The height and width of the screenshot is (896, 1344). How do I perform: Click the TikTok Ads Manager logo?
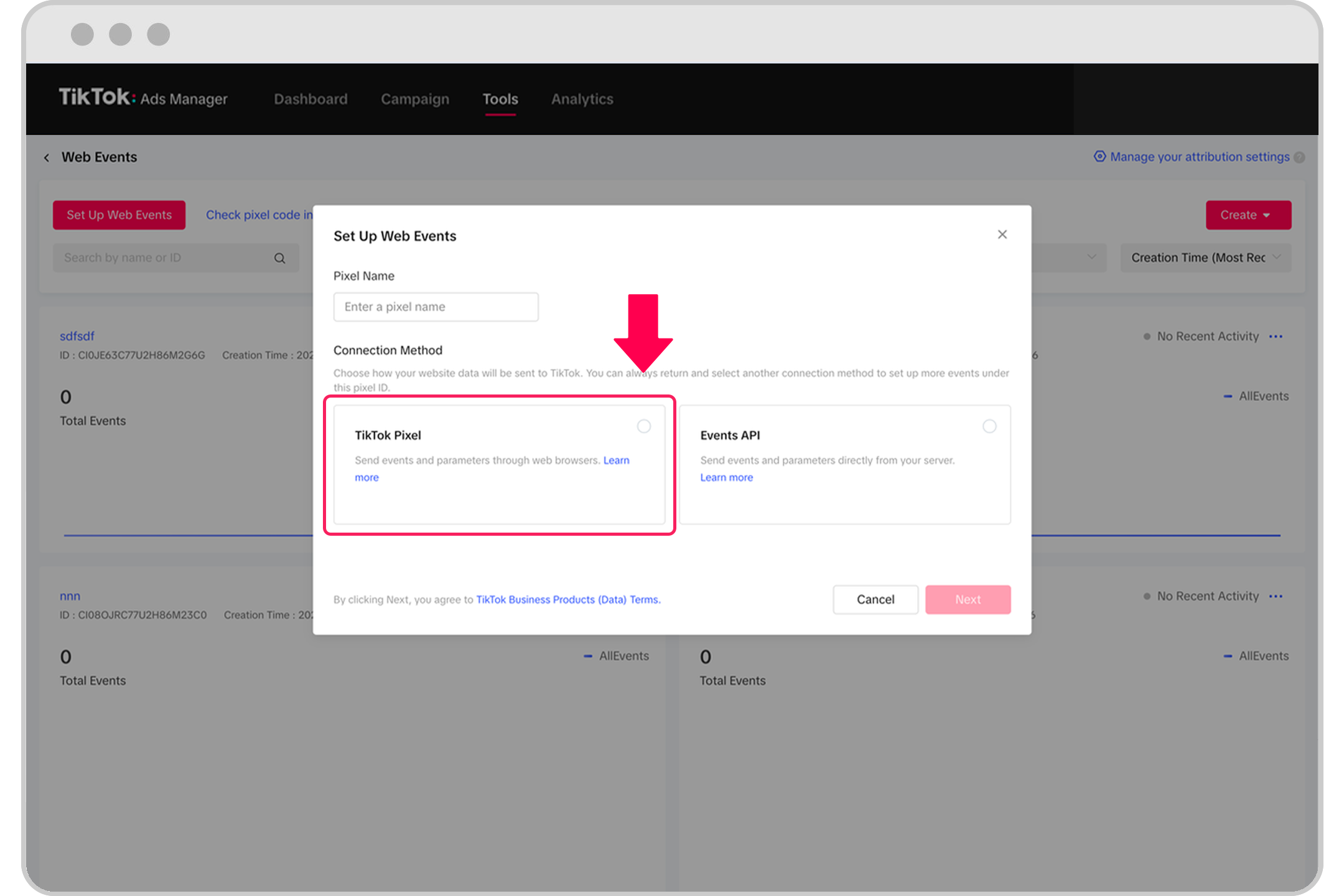click(142, 98)
